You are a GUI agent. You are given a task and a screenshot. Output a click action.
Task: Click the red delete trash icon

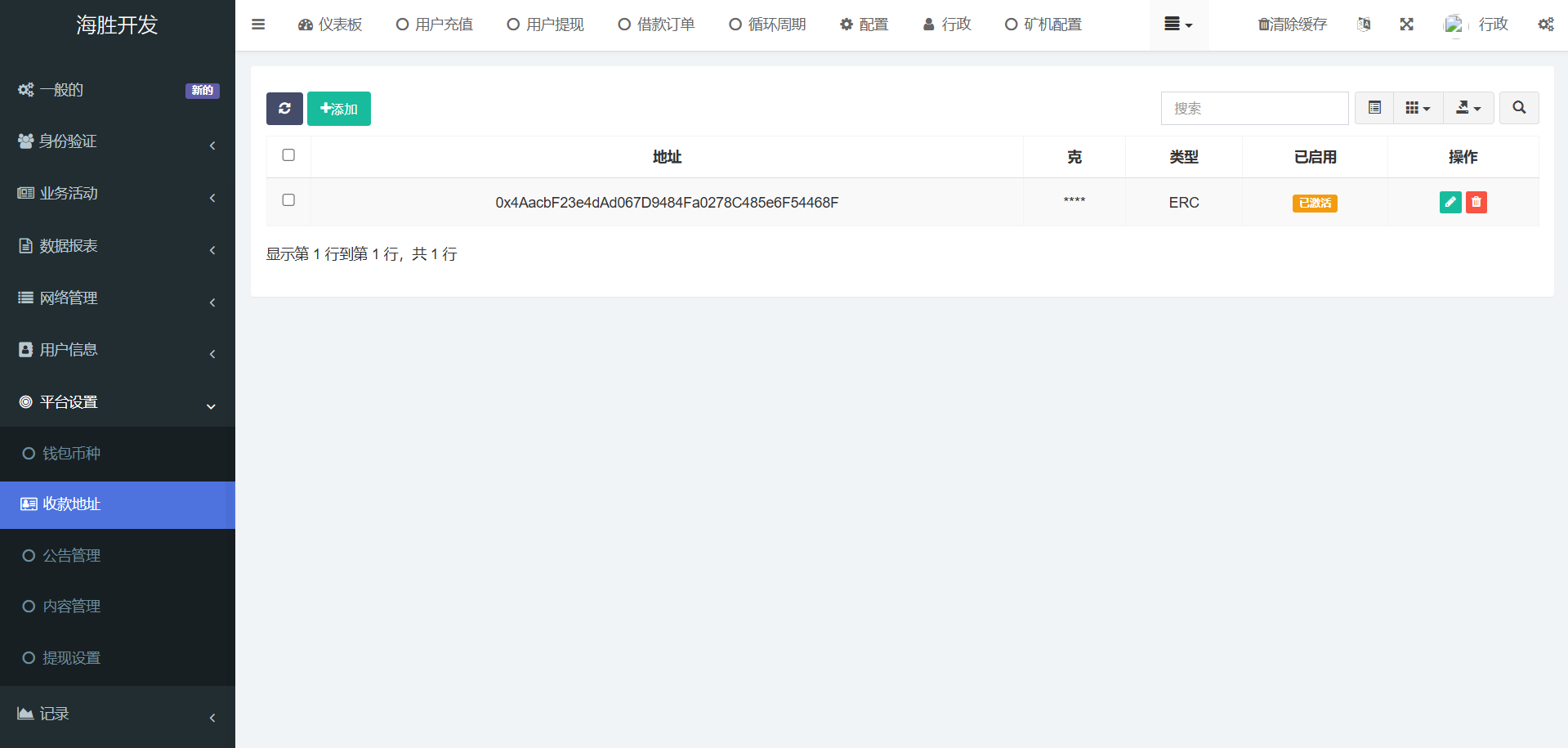point(1476,203)
